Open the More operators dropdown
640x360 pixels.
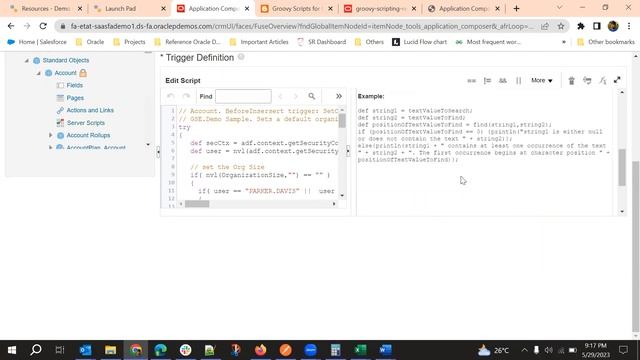542,80
